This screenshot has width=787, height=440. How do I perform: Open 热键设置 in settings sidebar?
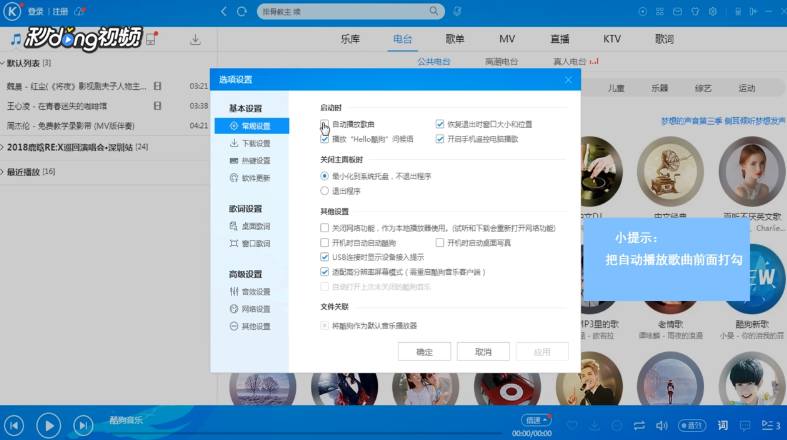pos(251,161)
